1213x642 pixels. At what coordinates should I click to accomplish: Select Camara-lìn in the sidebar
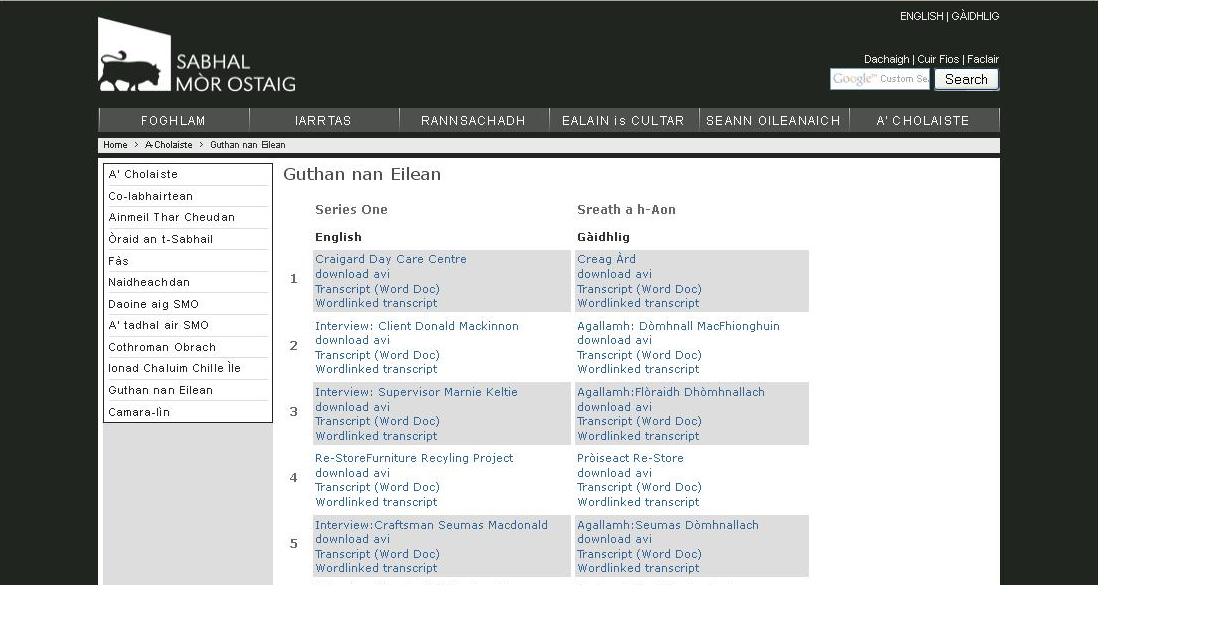[x=139, y=412]
